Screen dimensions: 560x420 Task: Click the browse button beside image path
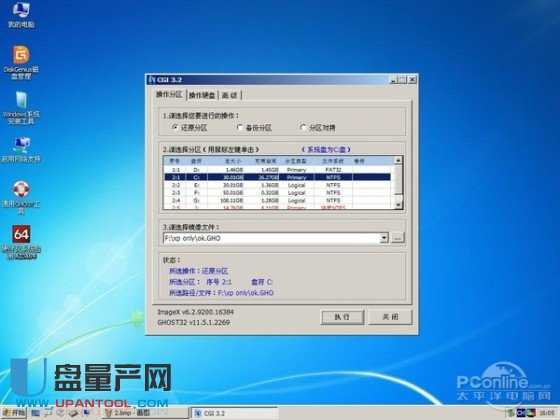398,238
